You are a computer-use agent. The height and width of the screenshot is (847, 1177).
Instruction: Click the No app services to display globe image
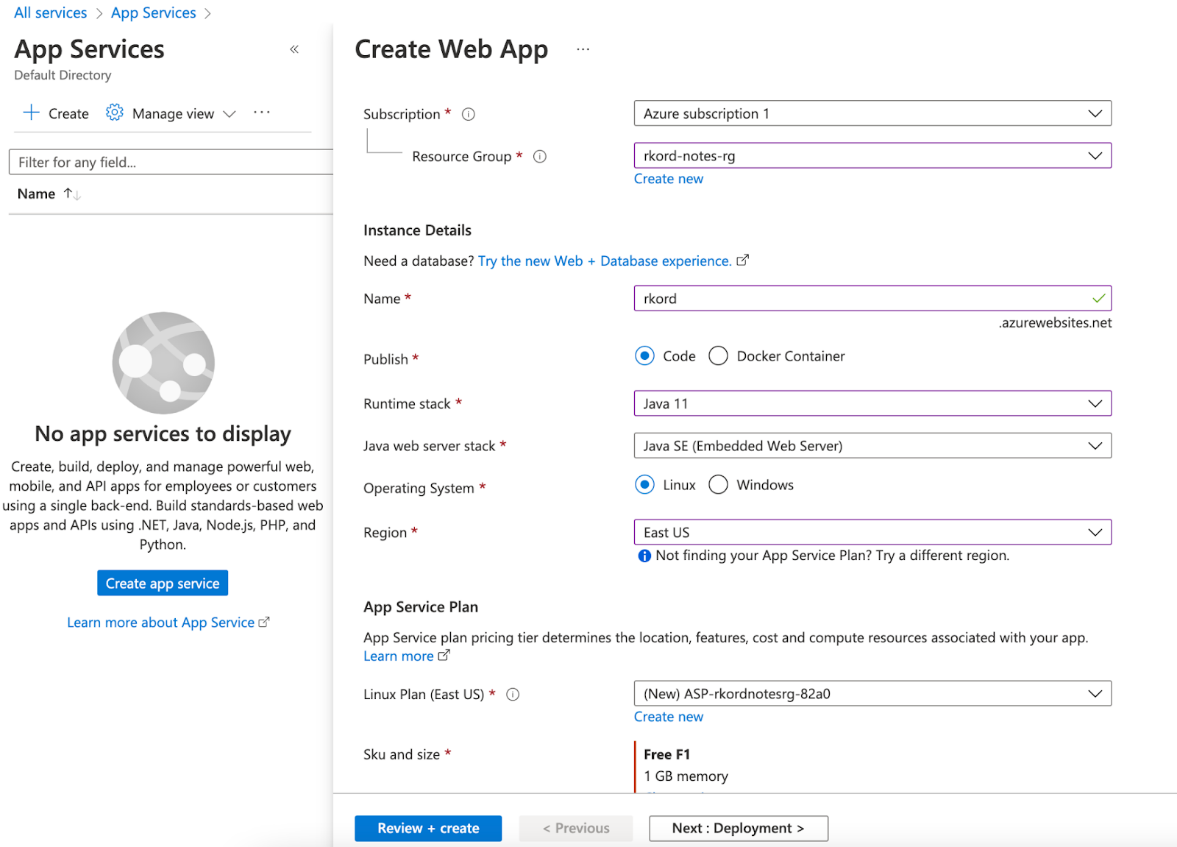click(163, 363)
